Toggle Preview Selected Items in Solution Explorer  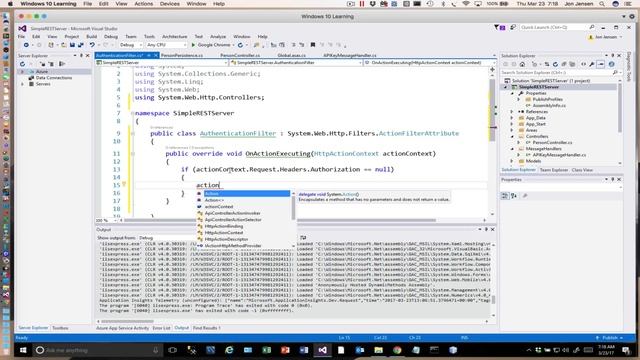pyautogui.click(x=601, y=64)
